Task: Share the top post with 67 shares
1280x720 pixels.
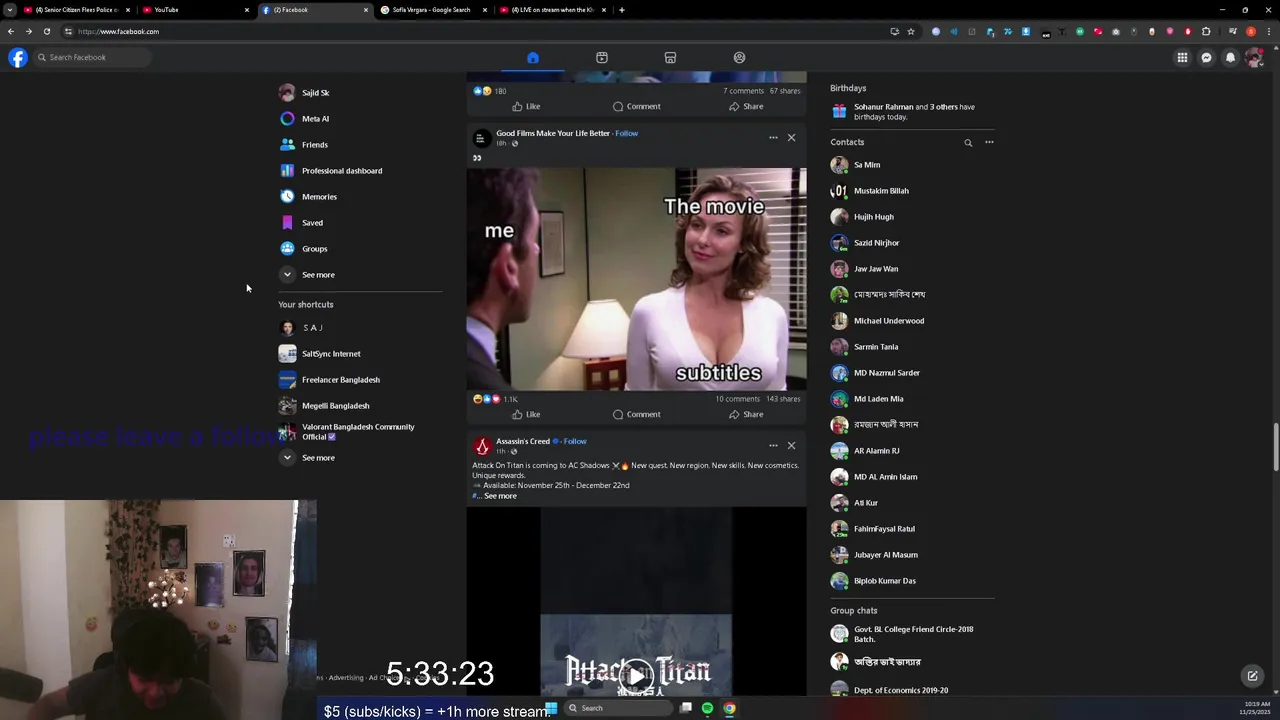Action: pos(746,106)
